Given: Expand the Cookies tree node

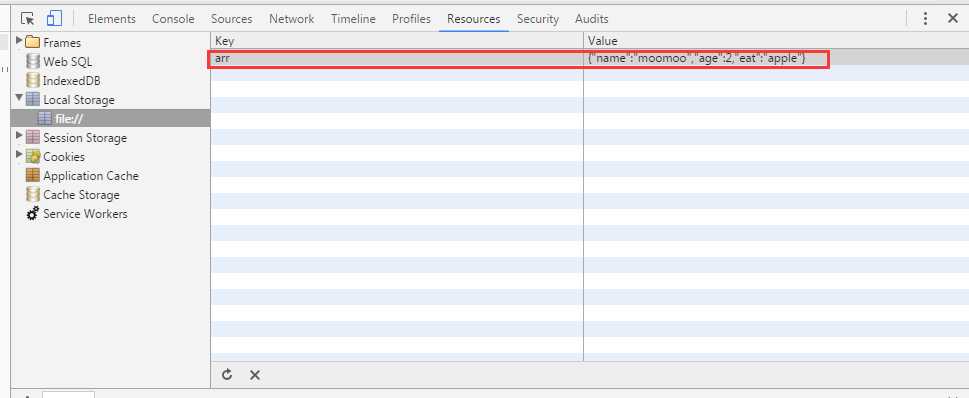Looking at the screenshot, I should pos(19,155).
